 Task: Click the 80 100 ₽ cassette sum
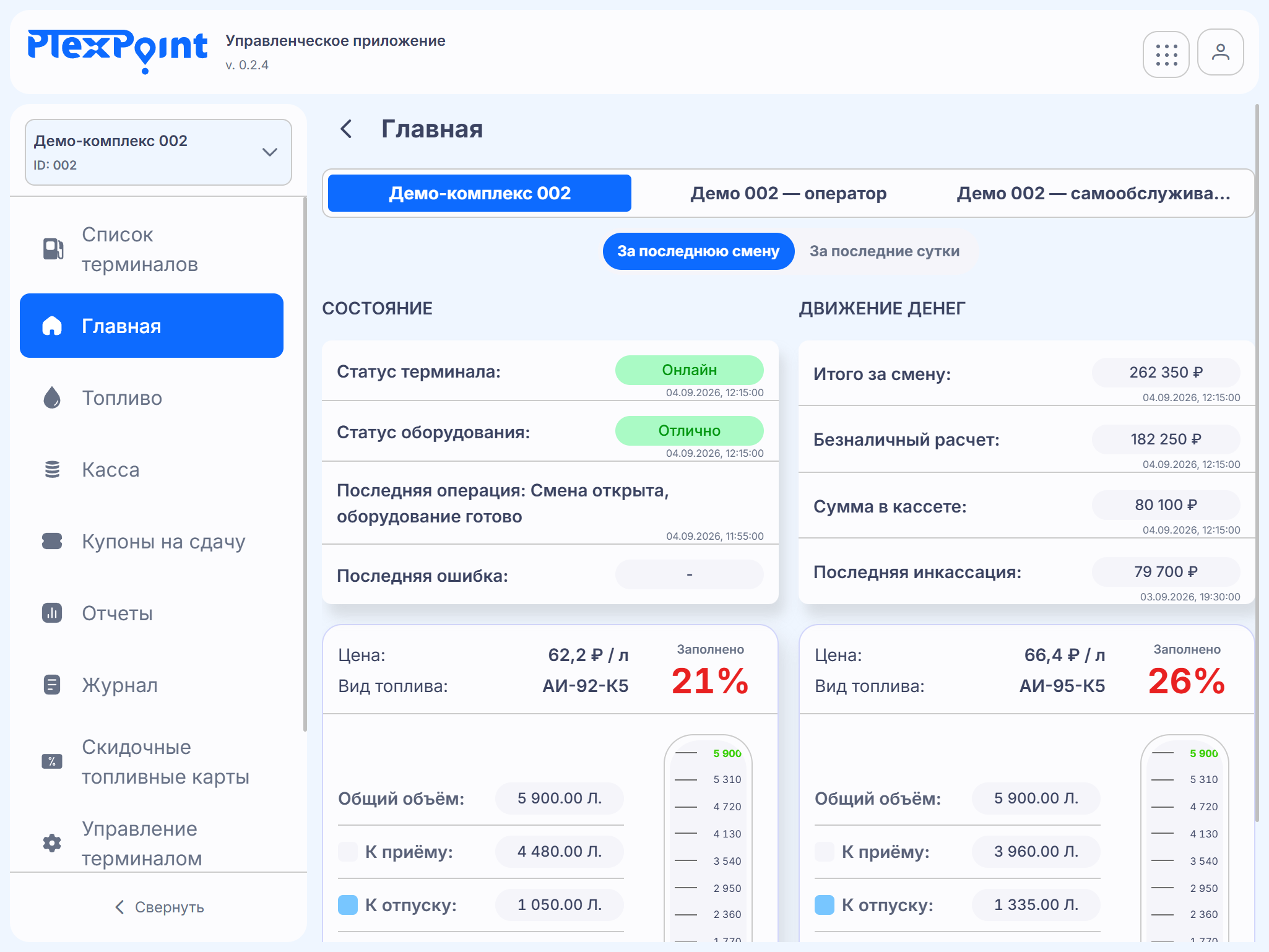pos(1166,505)
